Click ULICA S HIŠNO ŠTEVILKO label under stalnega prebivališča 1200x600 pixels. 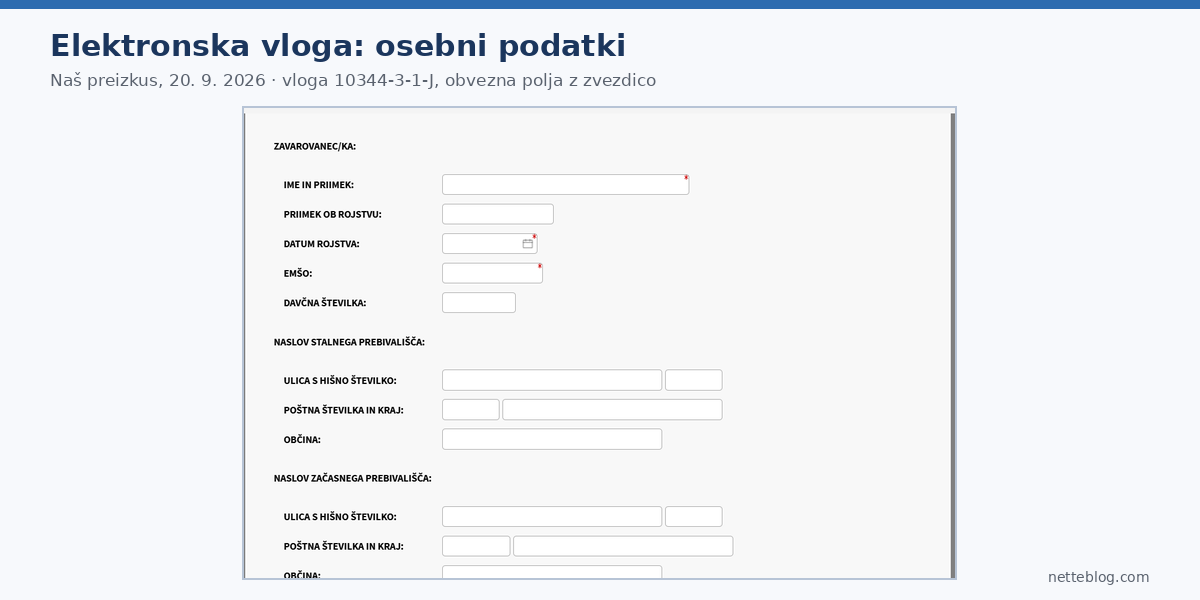click(340, 380)
